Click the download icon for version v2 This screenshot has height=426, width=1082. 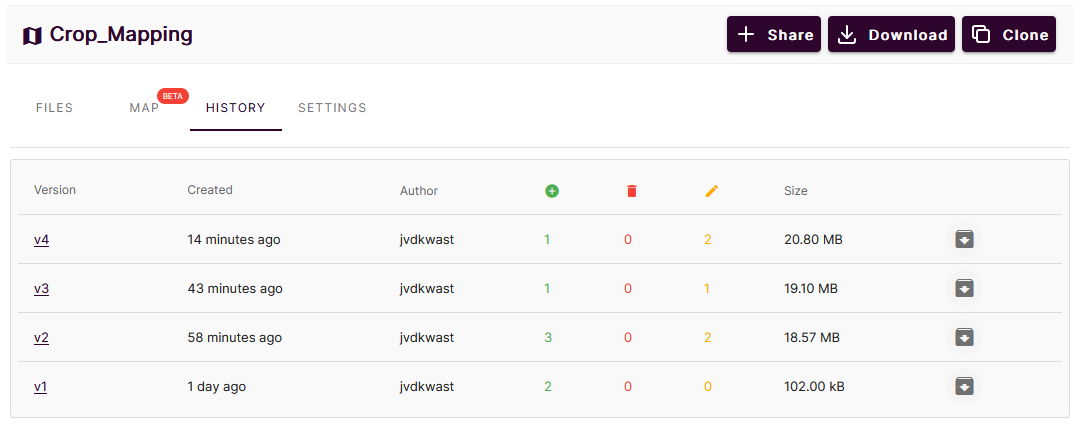964,337
